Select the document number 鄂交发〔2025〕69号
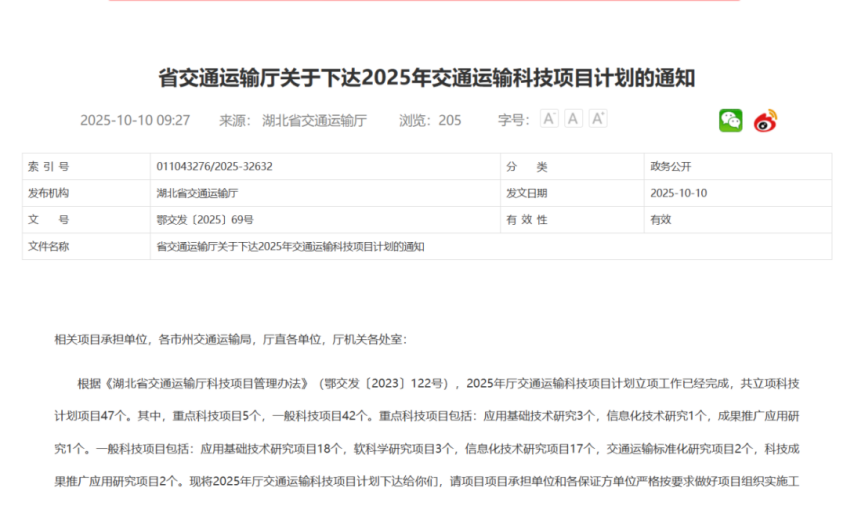The height and width of the screenshot is (532, 855). pos(205,220)
